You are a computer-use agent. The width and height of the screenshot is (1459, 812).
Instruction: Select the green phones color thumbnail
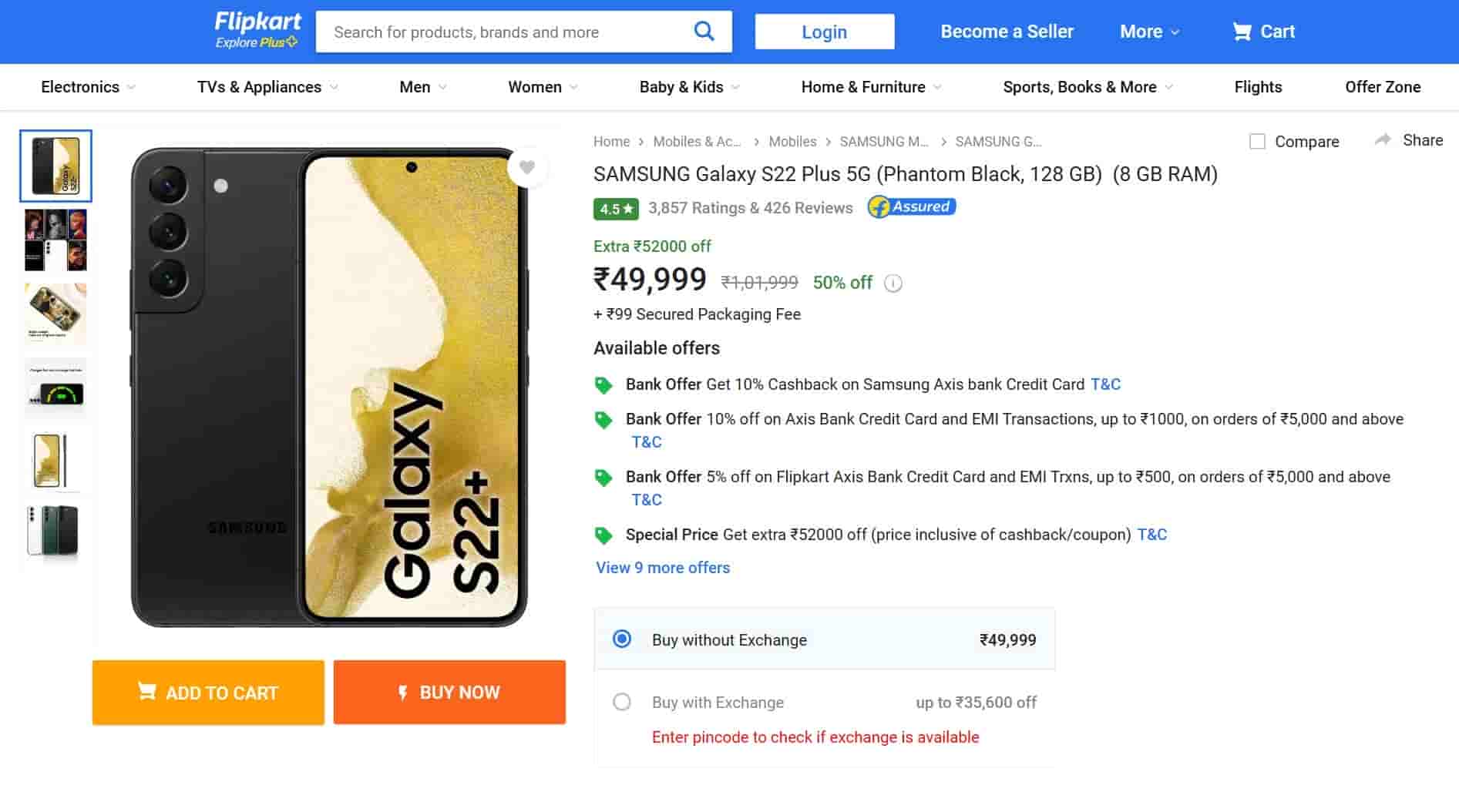[x=55, y=531]
